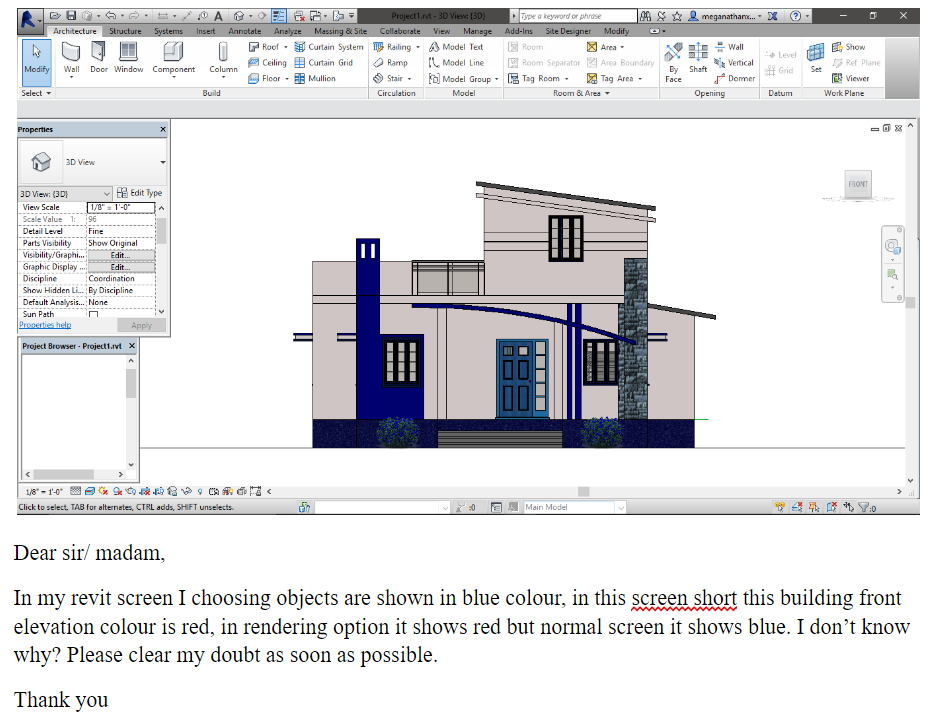The width and height of the screenshot is (932, 718).
Task: Close the Properties panel
Action: point(163,129)
